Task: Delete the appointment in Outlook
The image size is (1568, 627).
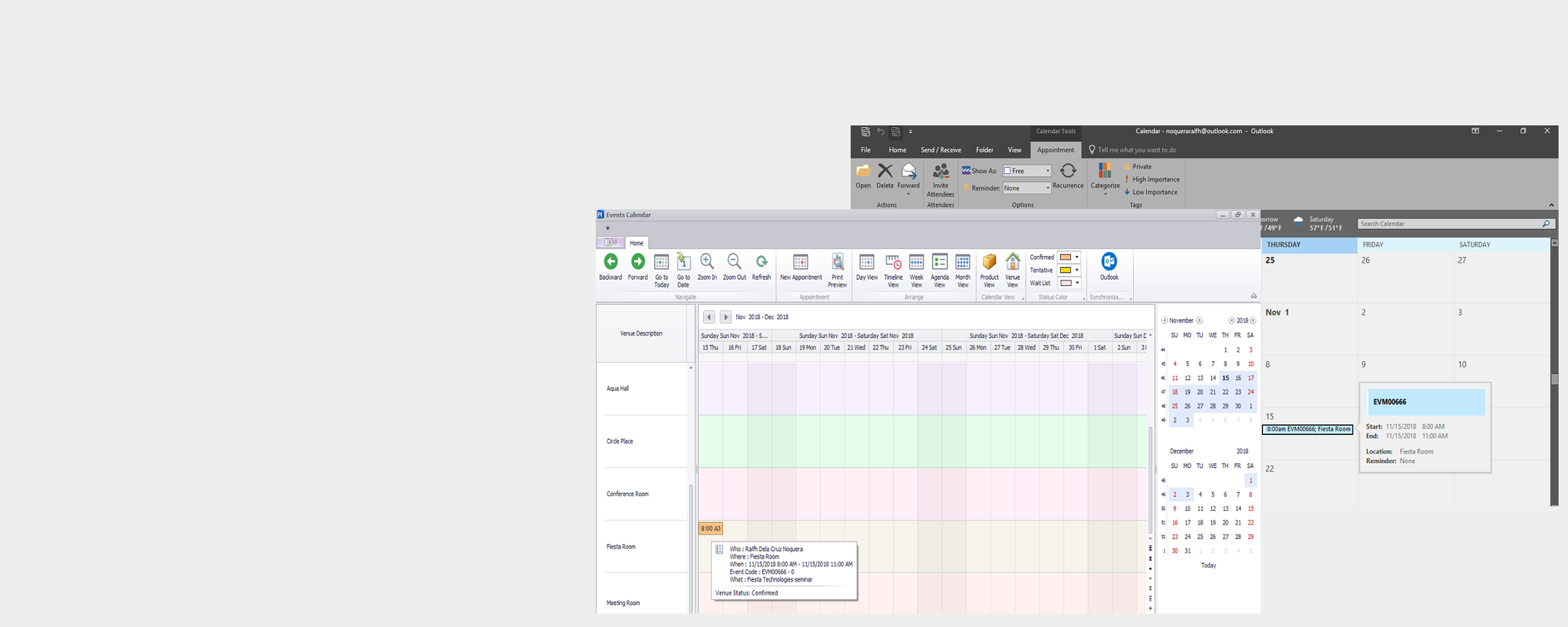Action: tap(885, 176)
